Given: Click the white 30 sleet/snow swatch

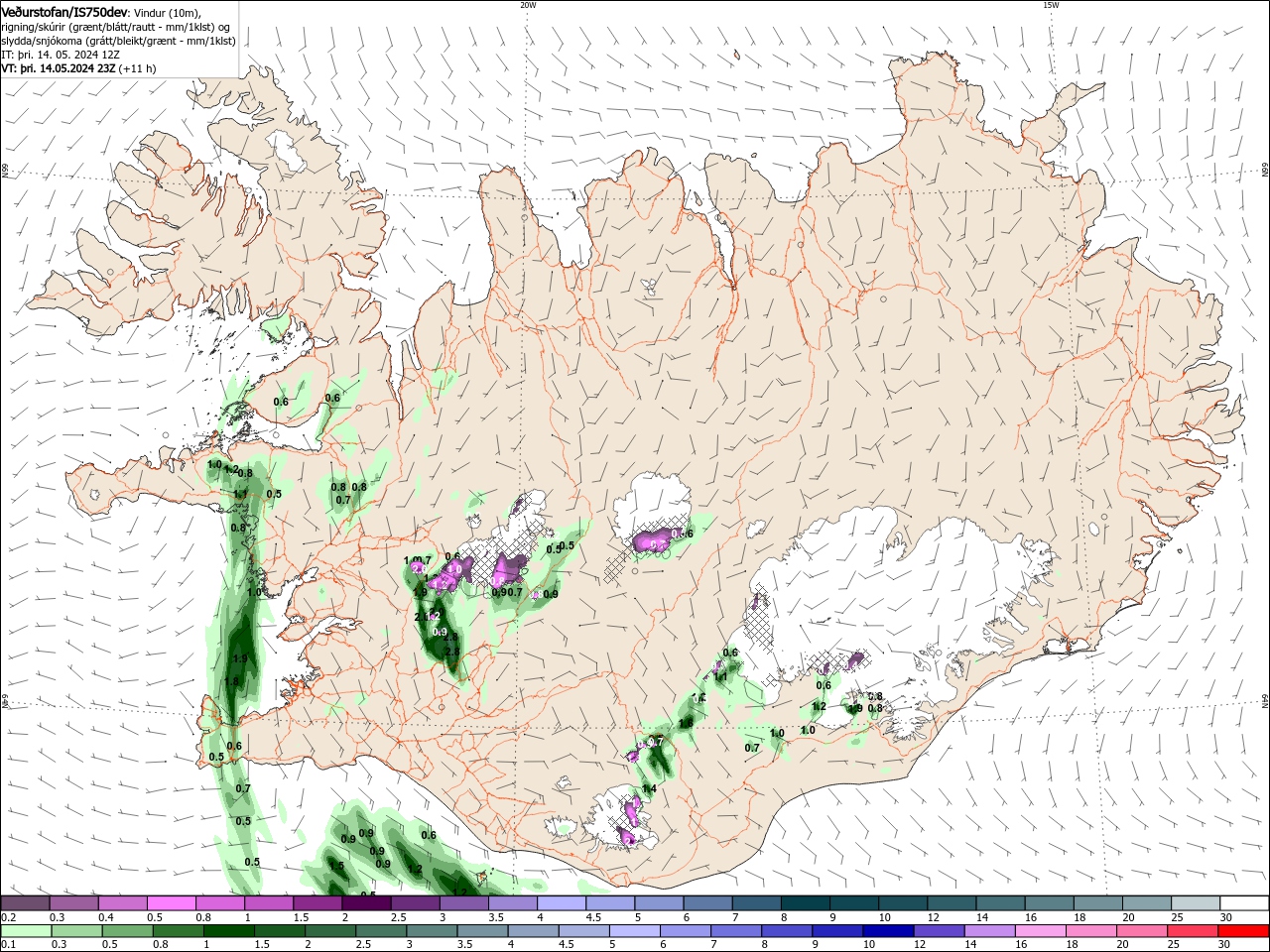Looking at the screenshot, I should (1243, 903).
